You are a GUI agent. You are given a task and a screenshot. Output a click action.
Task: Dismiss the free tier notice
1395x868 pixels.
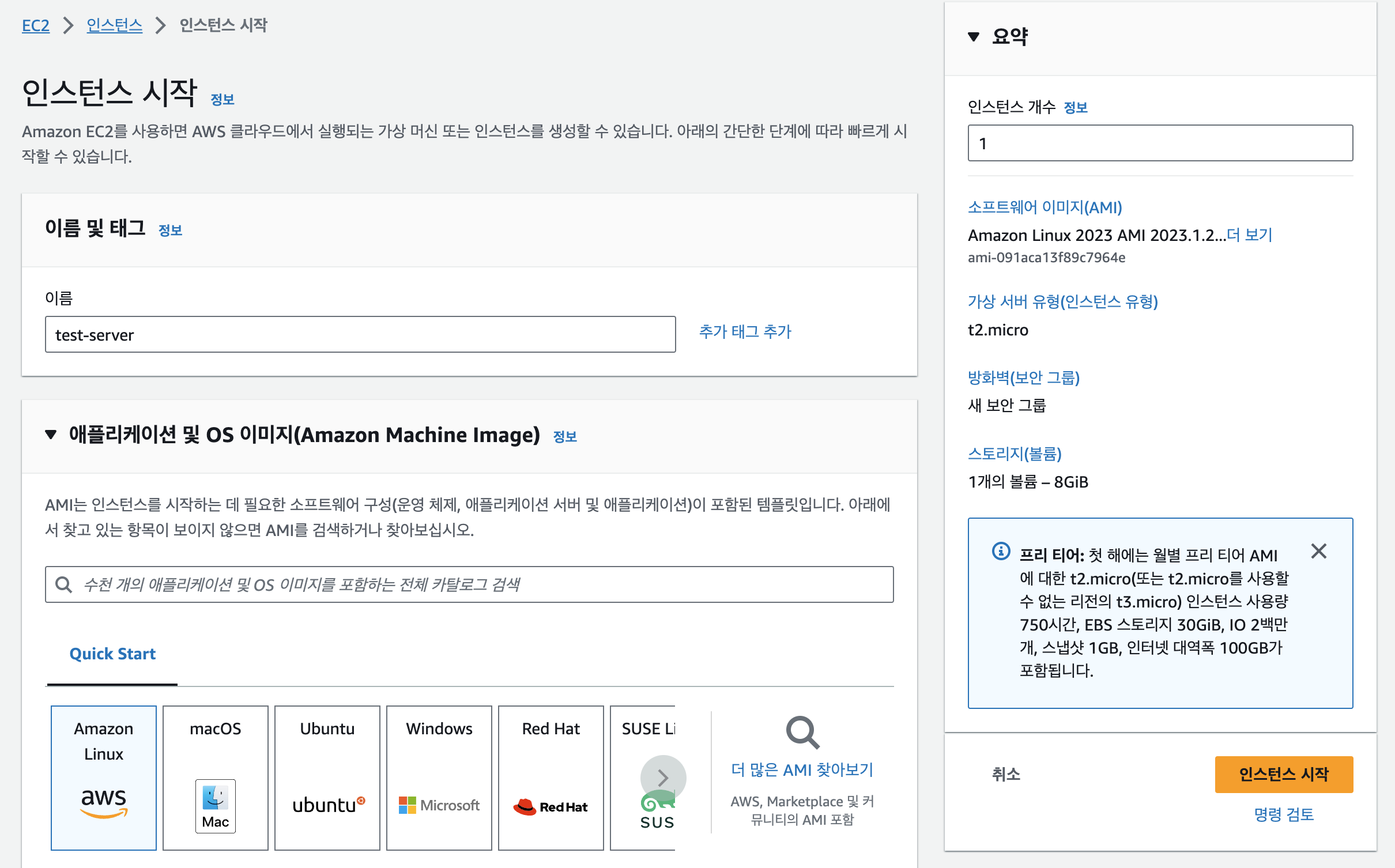coord(1318,551)
